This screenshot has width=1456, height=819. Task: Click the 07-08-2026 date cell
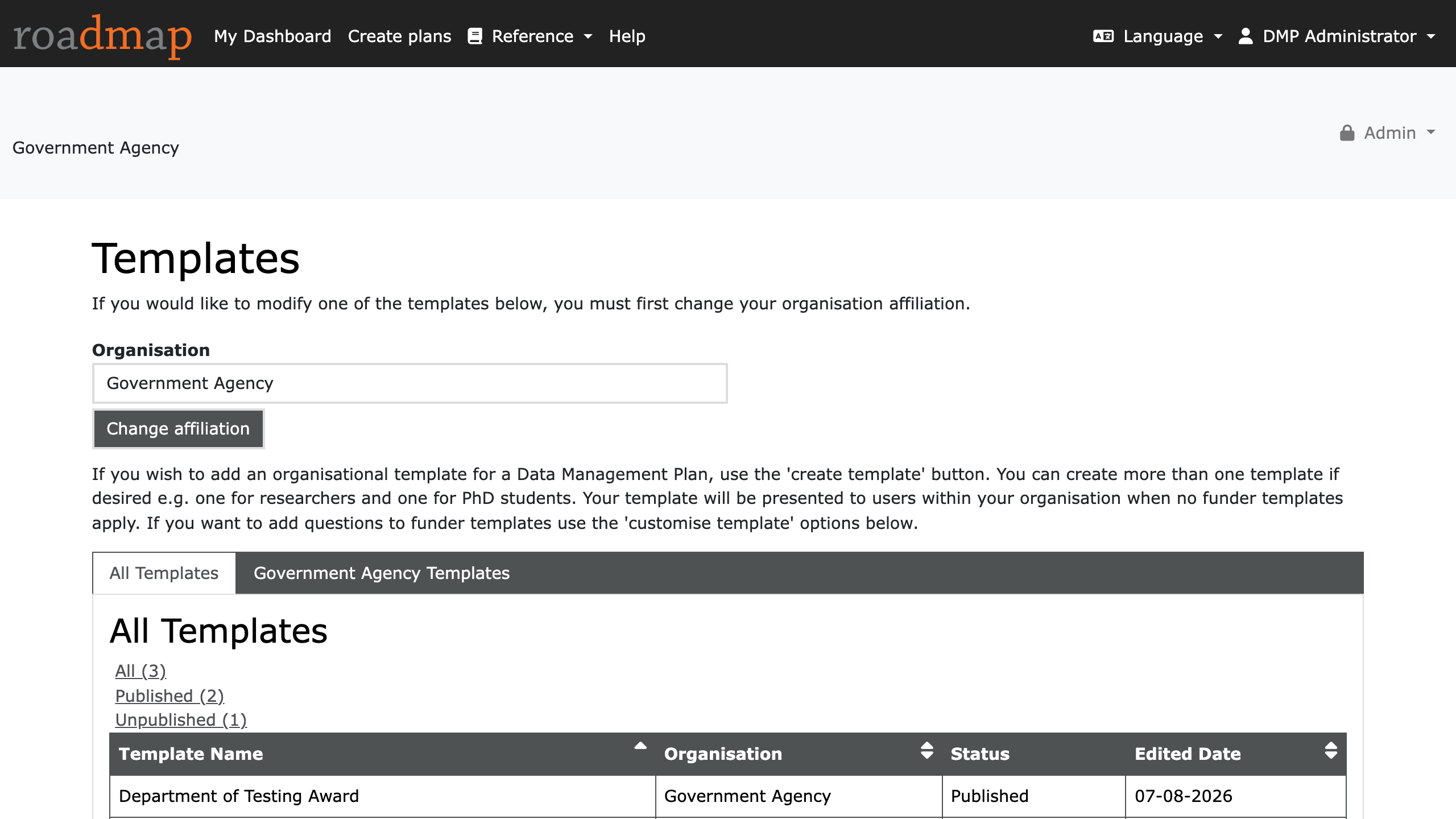coord(1235,796)
